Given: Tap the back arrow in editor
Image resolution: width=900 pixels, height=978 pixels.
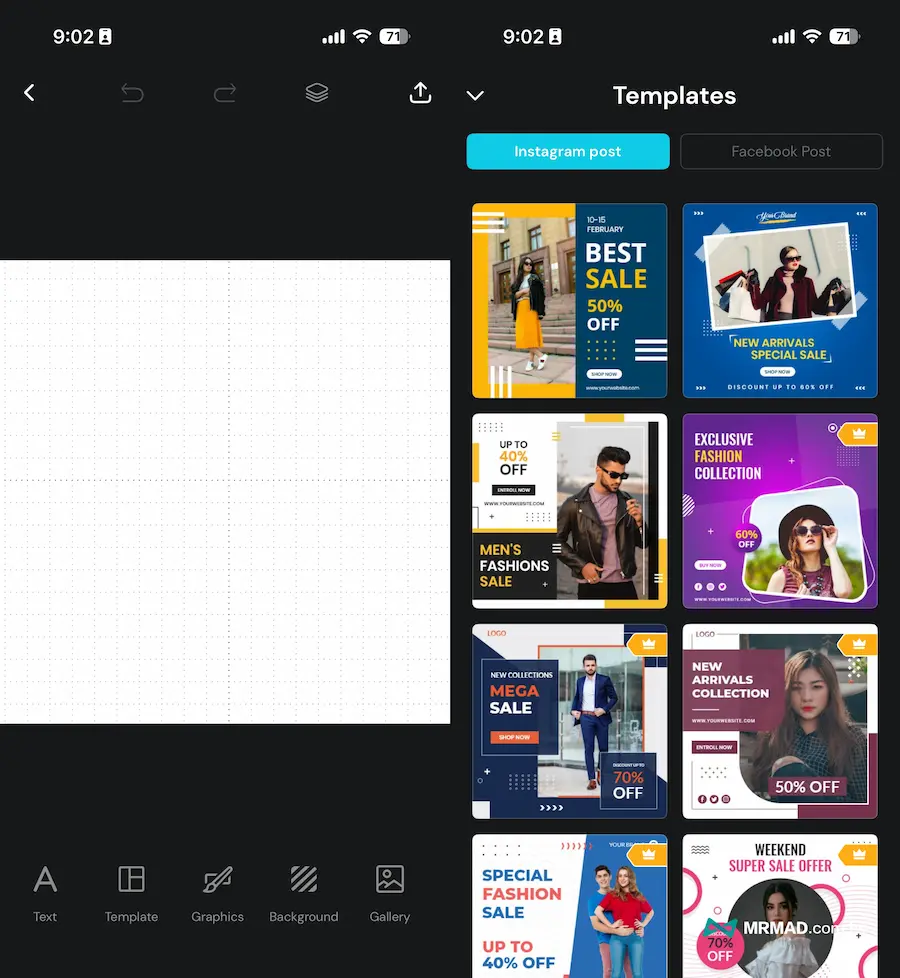Looking at the screenshot, I should click(29, 93).
